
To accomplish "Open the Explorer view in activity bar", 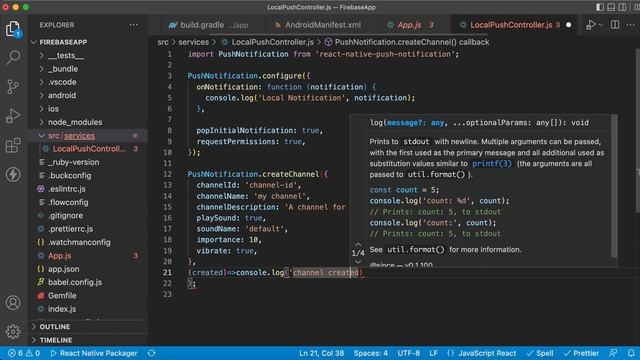I will coord(13,29).
